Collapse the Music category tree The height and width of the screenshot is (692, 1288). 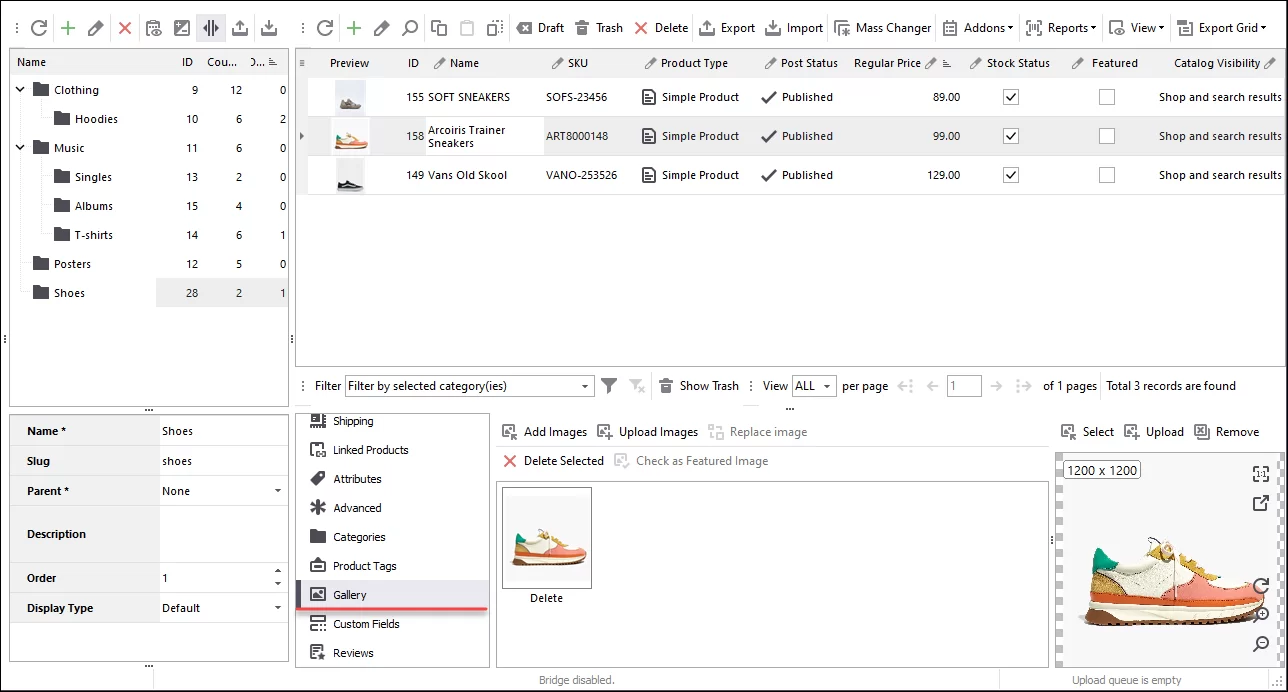click(x=19, y=147)
